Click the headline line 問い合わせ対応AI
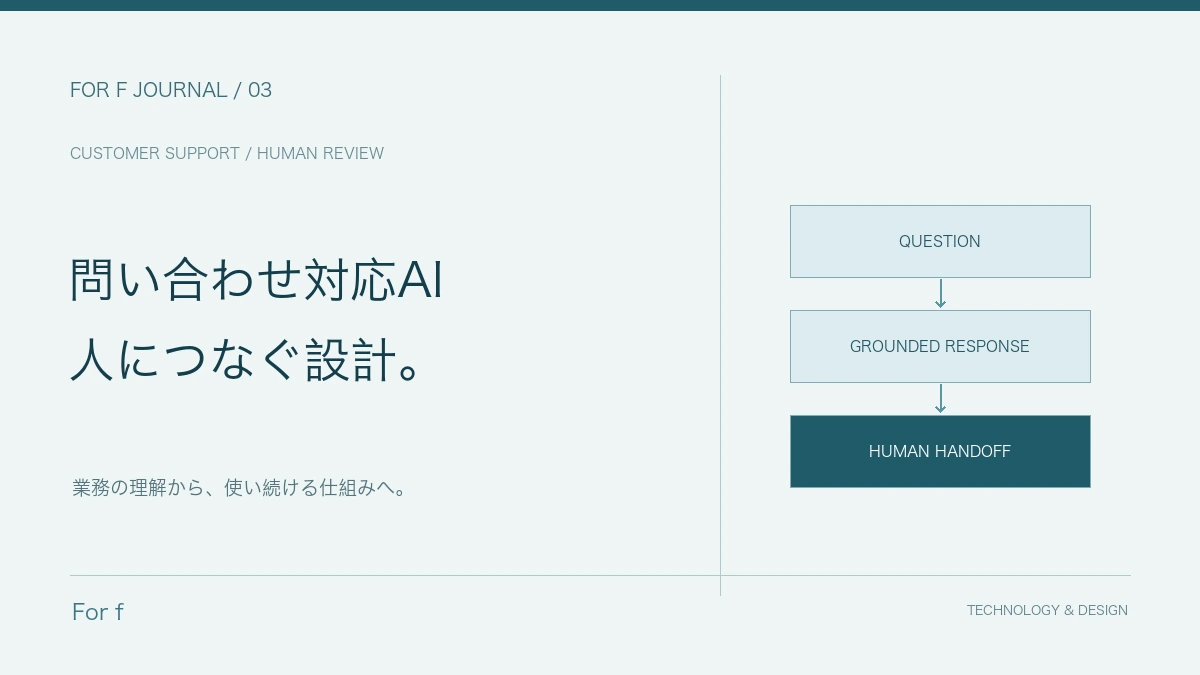This screenshot has height=675, width=1200. tap(256, 280)
